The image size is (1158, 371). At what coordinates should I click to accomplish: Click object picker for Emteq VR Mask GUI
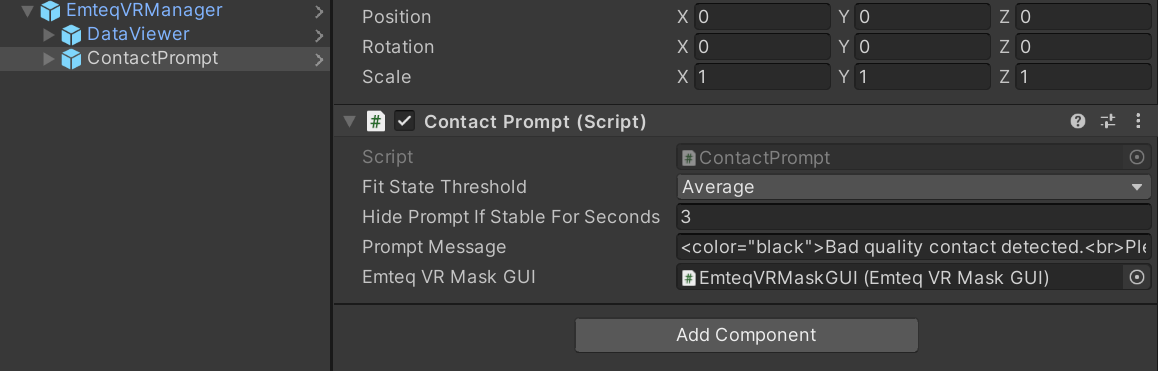click(1137, 277)
